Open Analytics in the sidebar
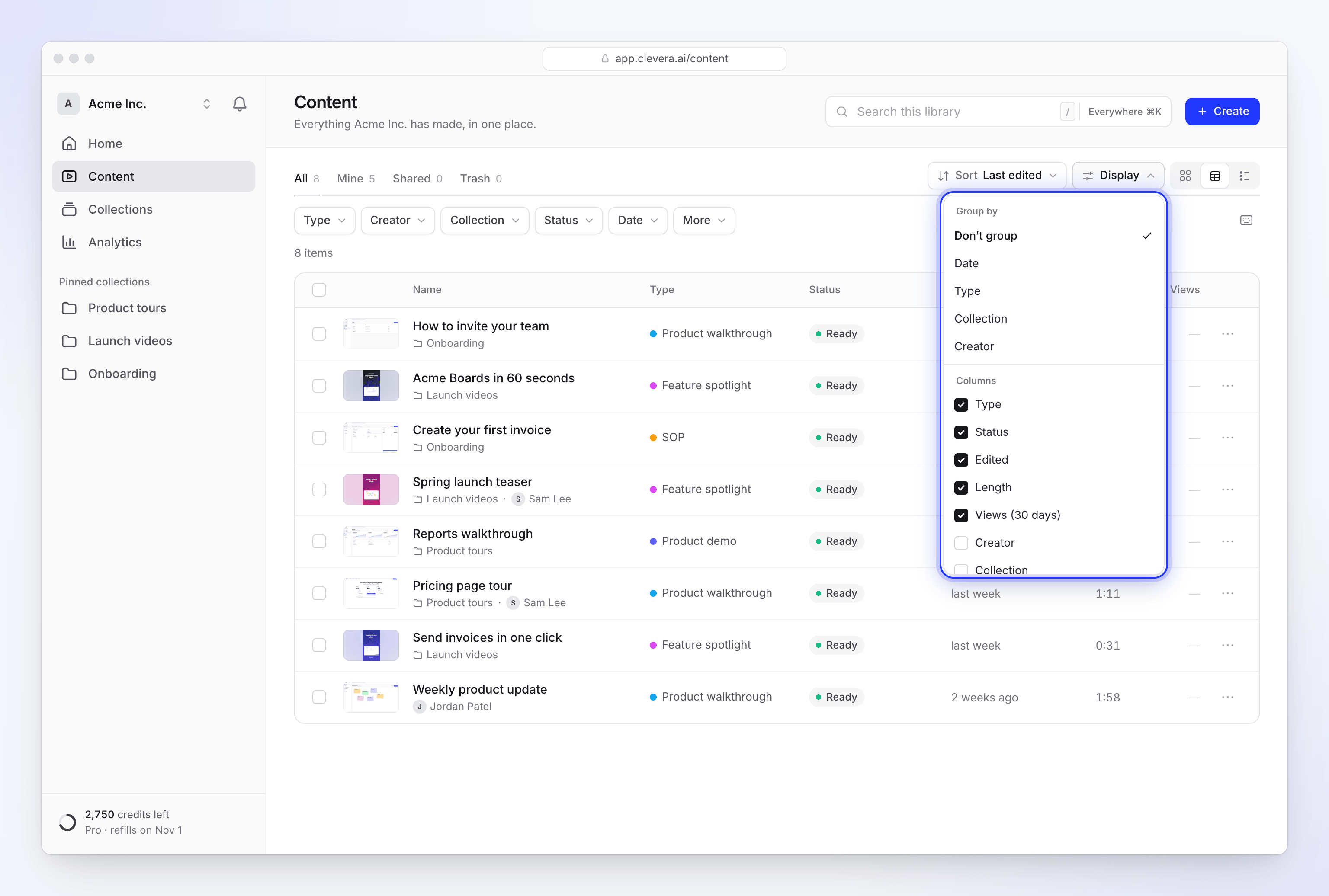 153,242
